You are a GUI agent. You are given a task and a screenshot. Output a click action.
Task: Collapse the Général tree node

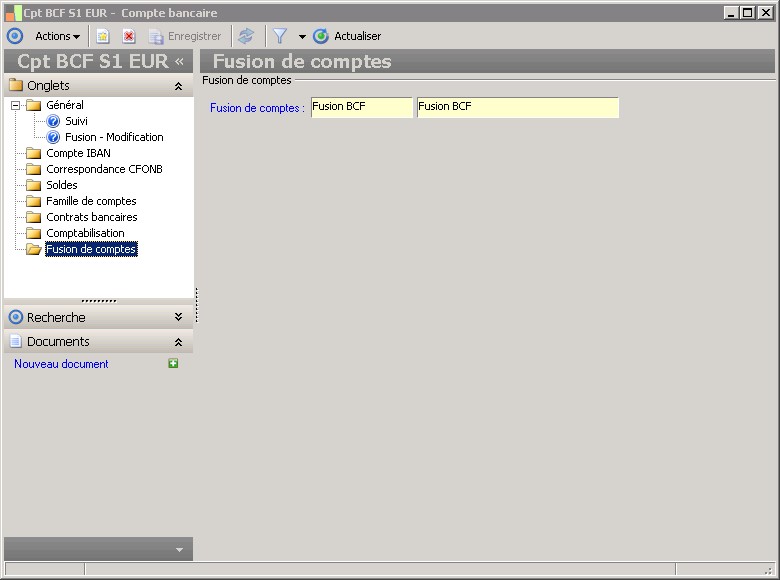point(15,105)
